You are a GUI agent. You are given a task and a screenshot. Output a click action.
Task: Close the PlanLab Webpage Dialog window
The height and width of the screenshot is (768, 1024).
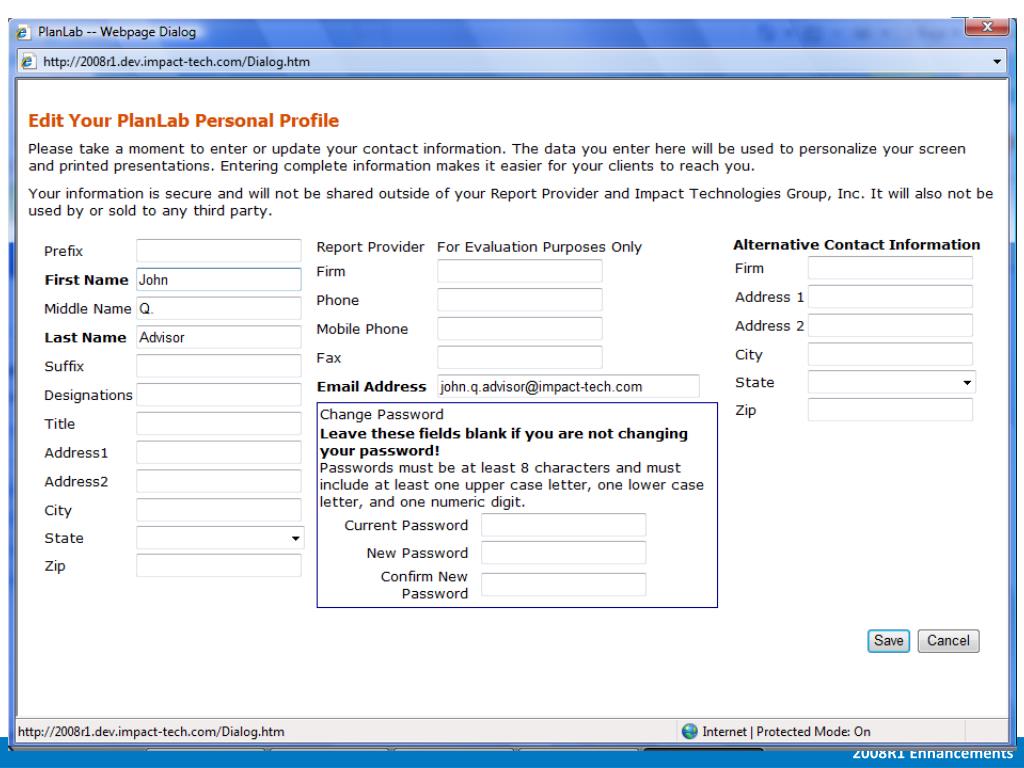[x=986, y=27]
